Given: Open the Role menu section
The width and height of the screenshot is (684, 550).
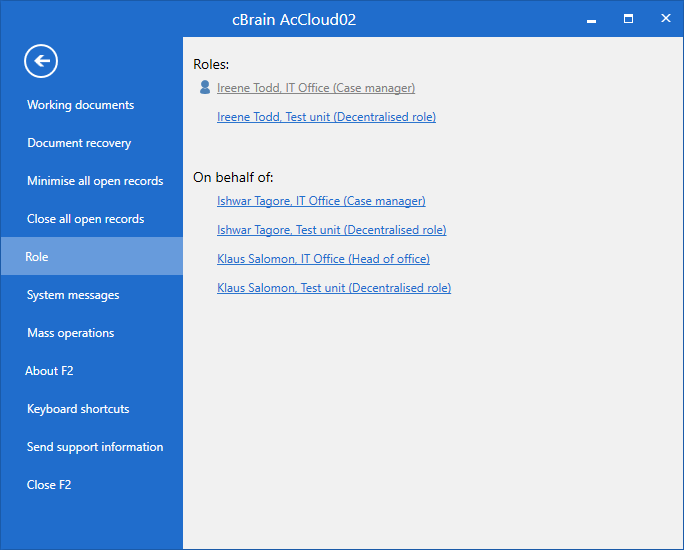Looking at the screenshot, I should point(37,257).
